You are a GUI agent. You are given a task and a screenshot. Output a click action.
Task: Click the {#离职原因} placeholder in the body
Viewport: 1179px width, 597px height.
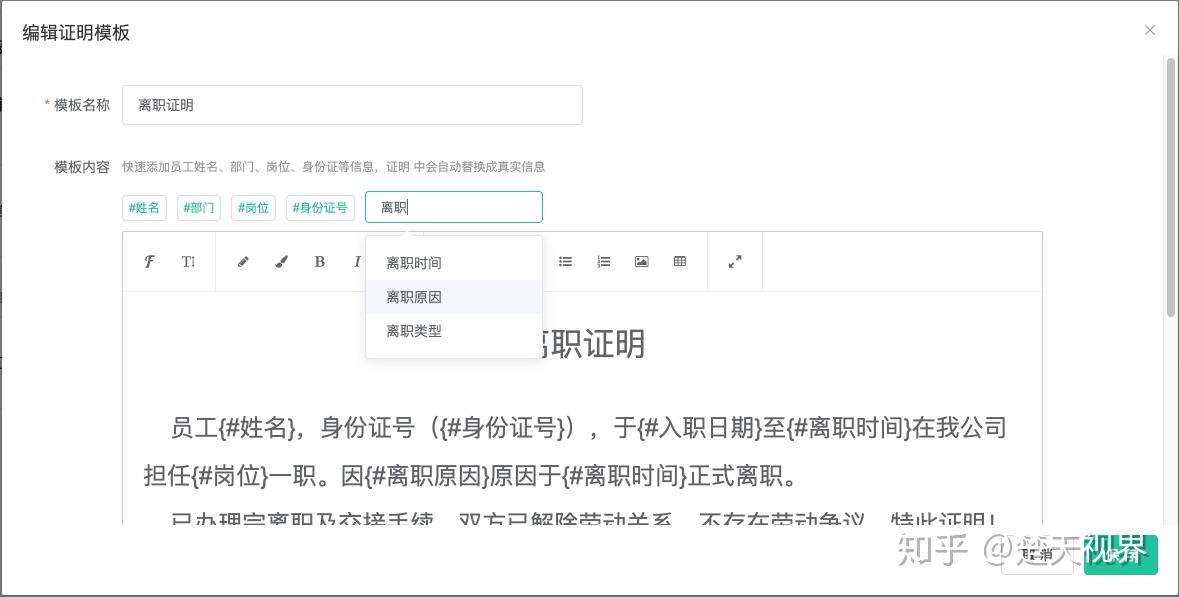click(426, 476)
